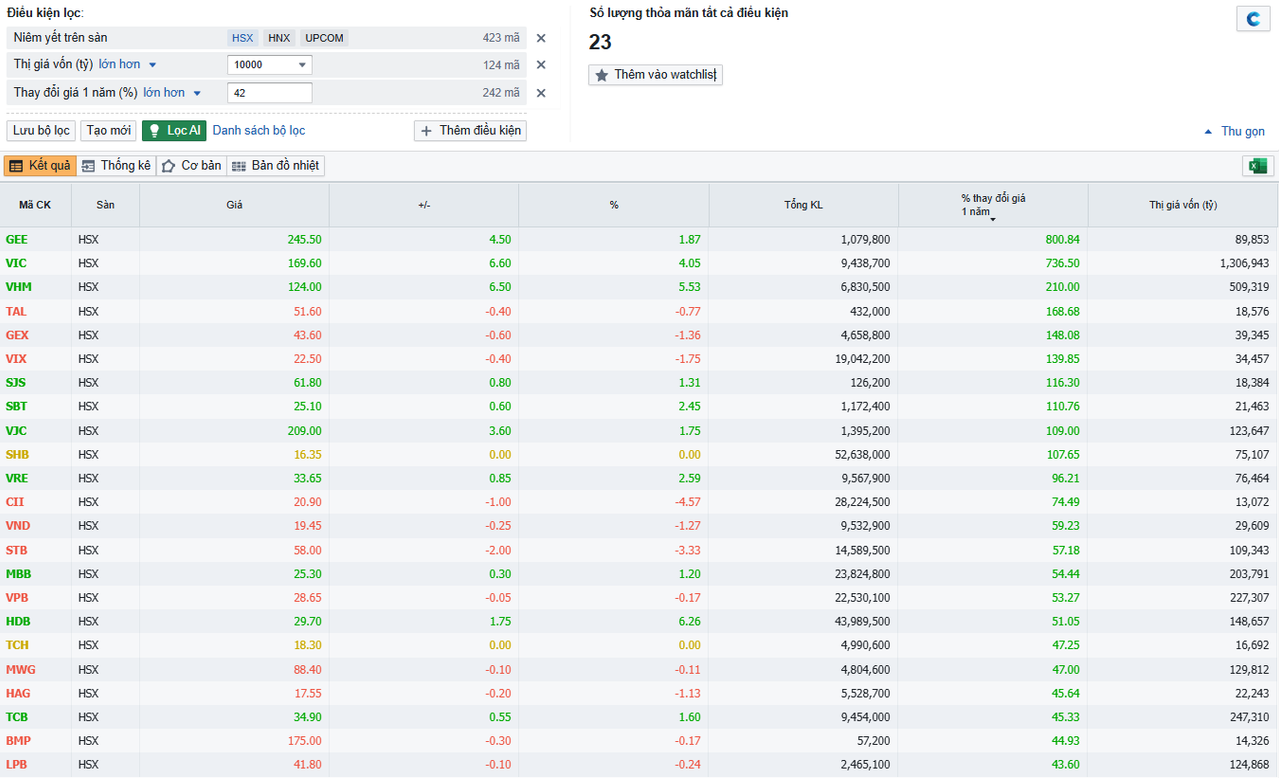Screen dimensions: 1279x778
Task: Open the HDB stock ticker
Action: (17, 622)
